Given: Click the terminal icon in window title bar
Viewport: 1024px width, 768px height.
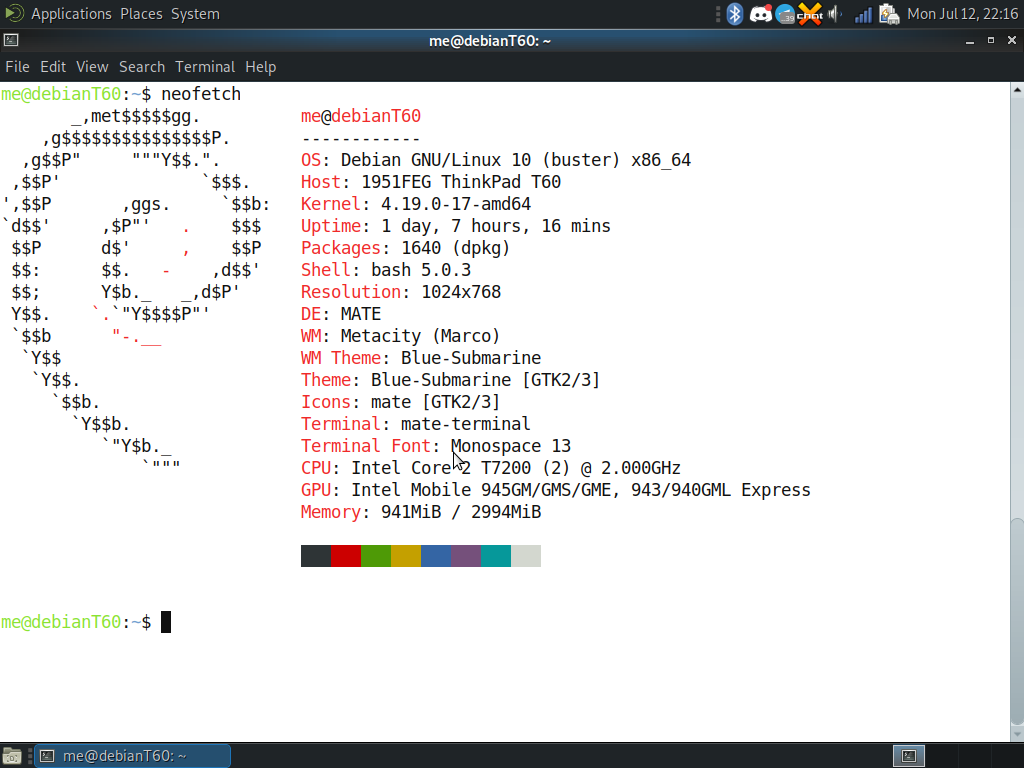Looking at the screenshot, I should click(x=10, y=41).
